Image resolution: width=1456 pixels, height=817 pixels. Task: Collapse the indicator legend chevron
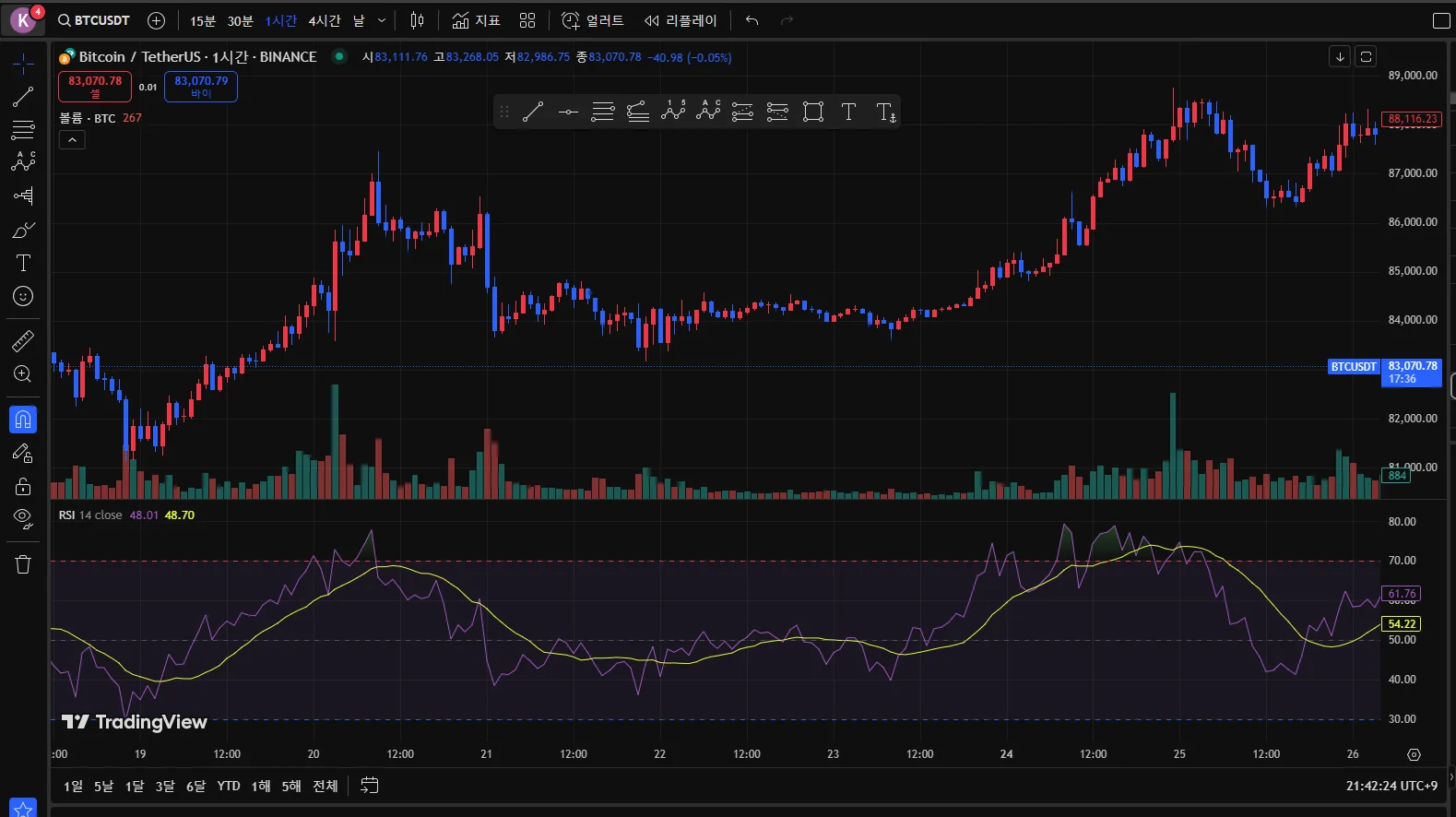pos(73,139)
